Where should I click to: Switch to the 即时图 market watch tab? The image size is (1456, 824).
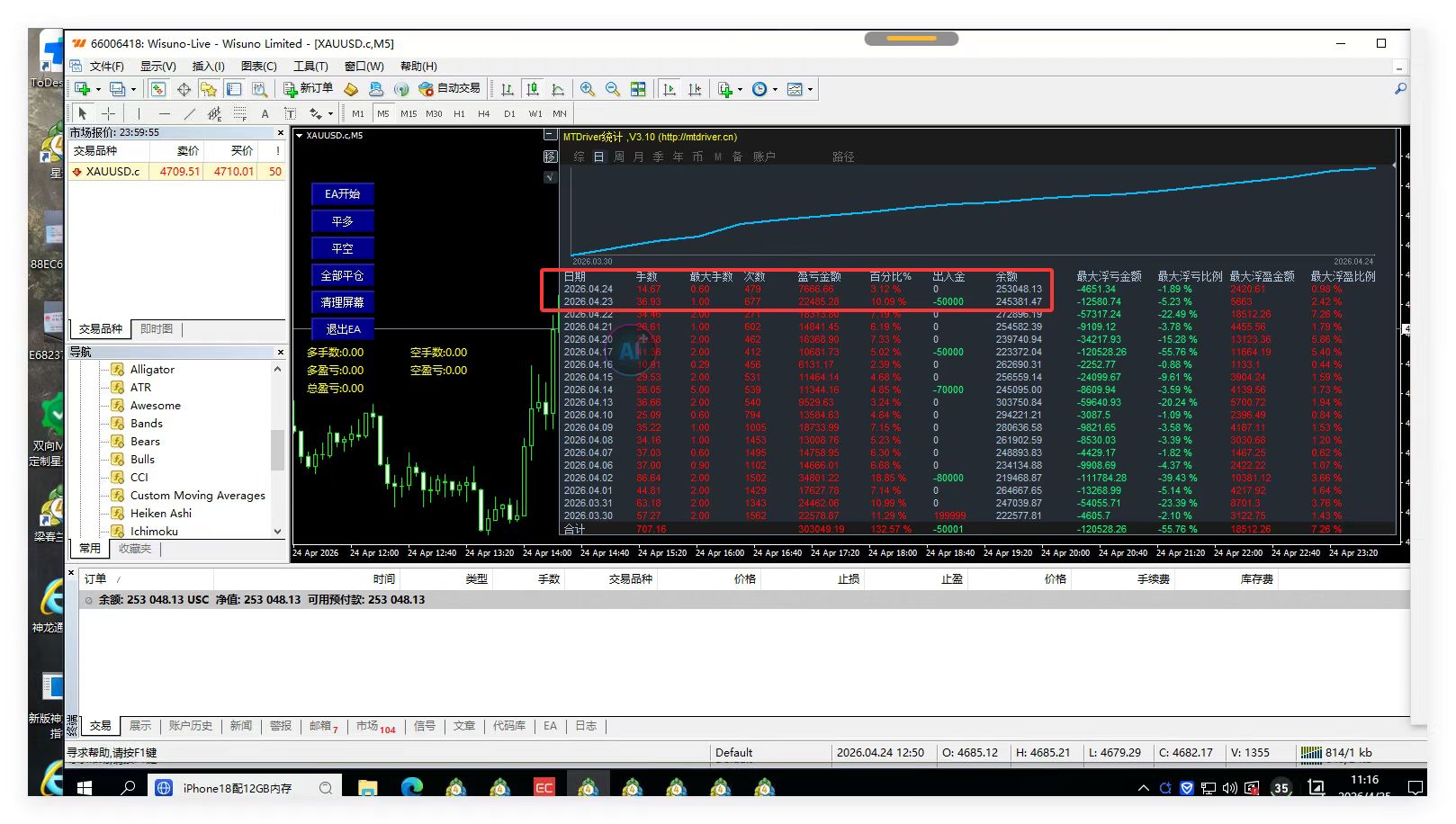tap(157, 329)
